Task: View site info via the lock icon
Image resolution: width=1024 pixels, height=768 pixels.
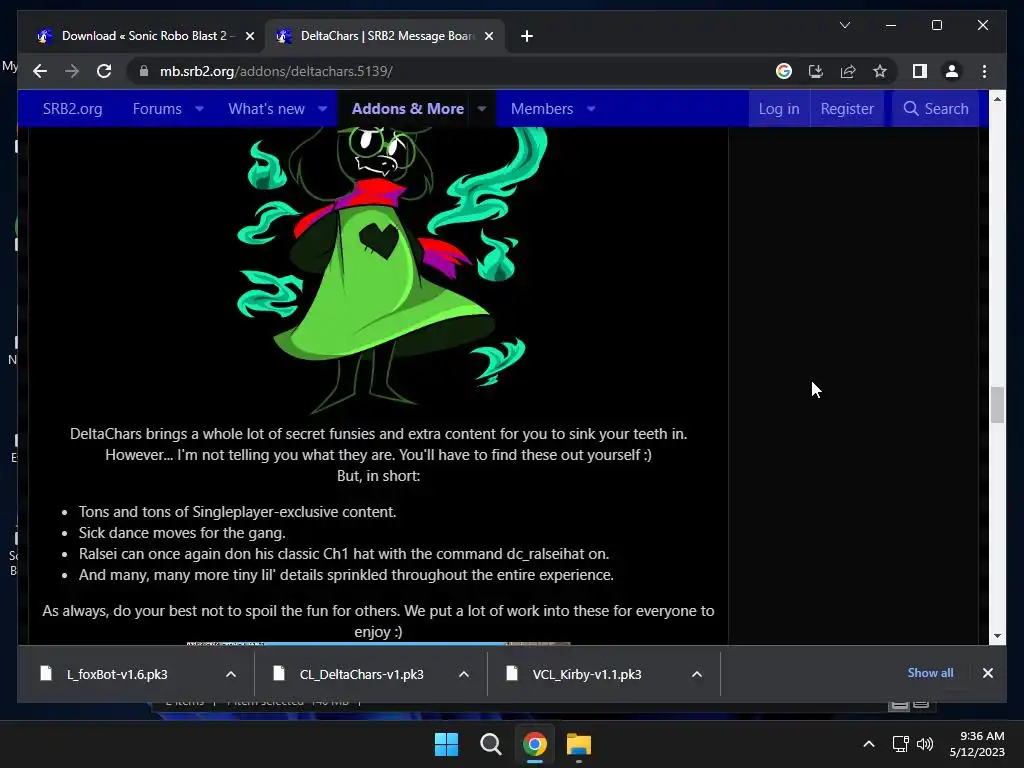Action: (144, 71)
